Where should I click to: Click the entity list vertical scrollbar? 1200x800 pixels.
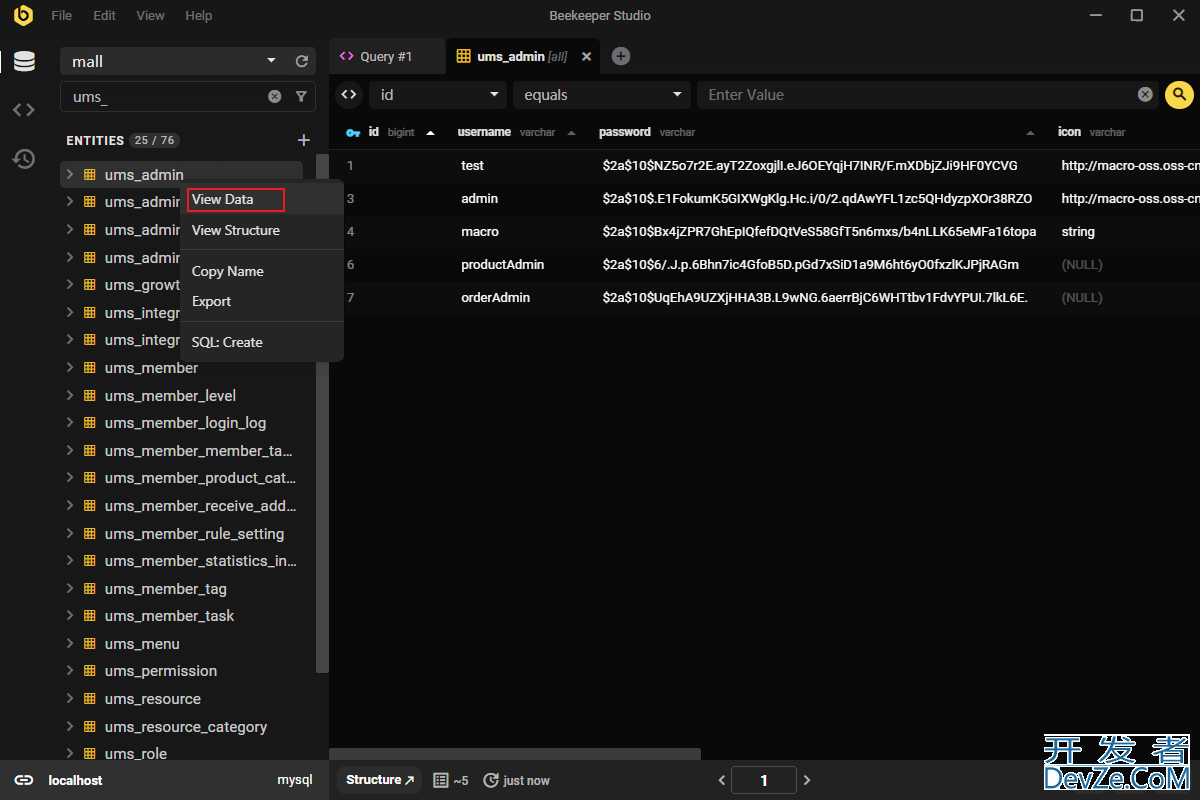321,412
